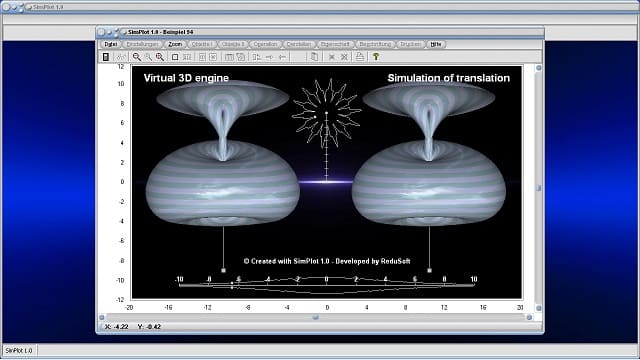This screenshot has width=640, height=360.
Task: Click the first toolbar icon resembling a calculator
Action: coord(106,57)
